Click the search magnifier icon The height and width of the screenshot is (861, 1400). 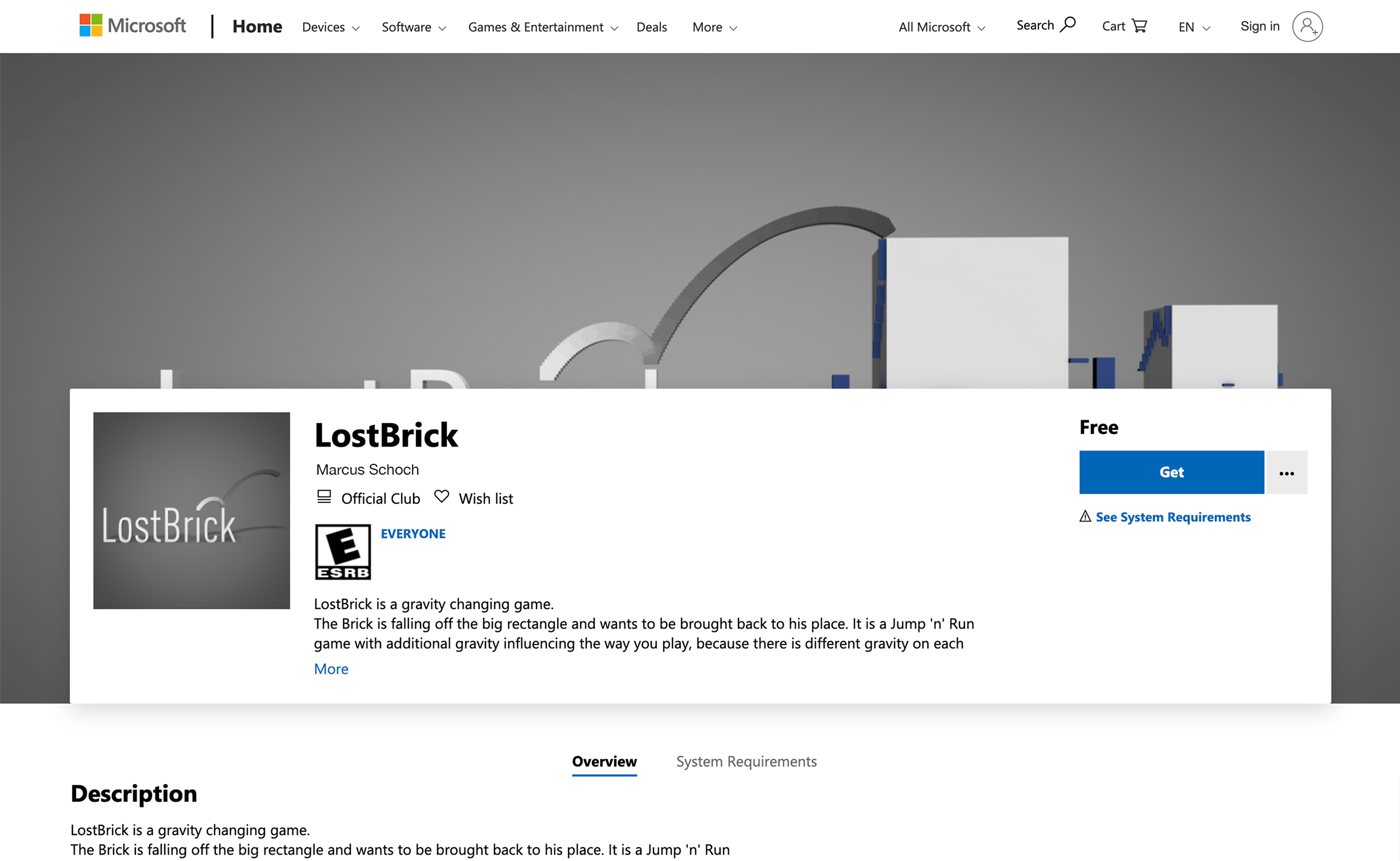coord(1068,25)
